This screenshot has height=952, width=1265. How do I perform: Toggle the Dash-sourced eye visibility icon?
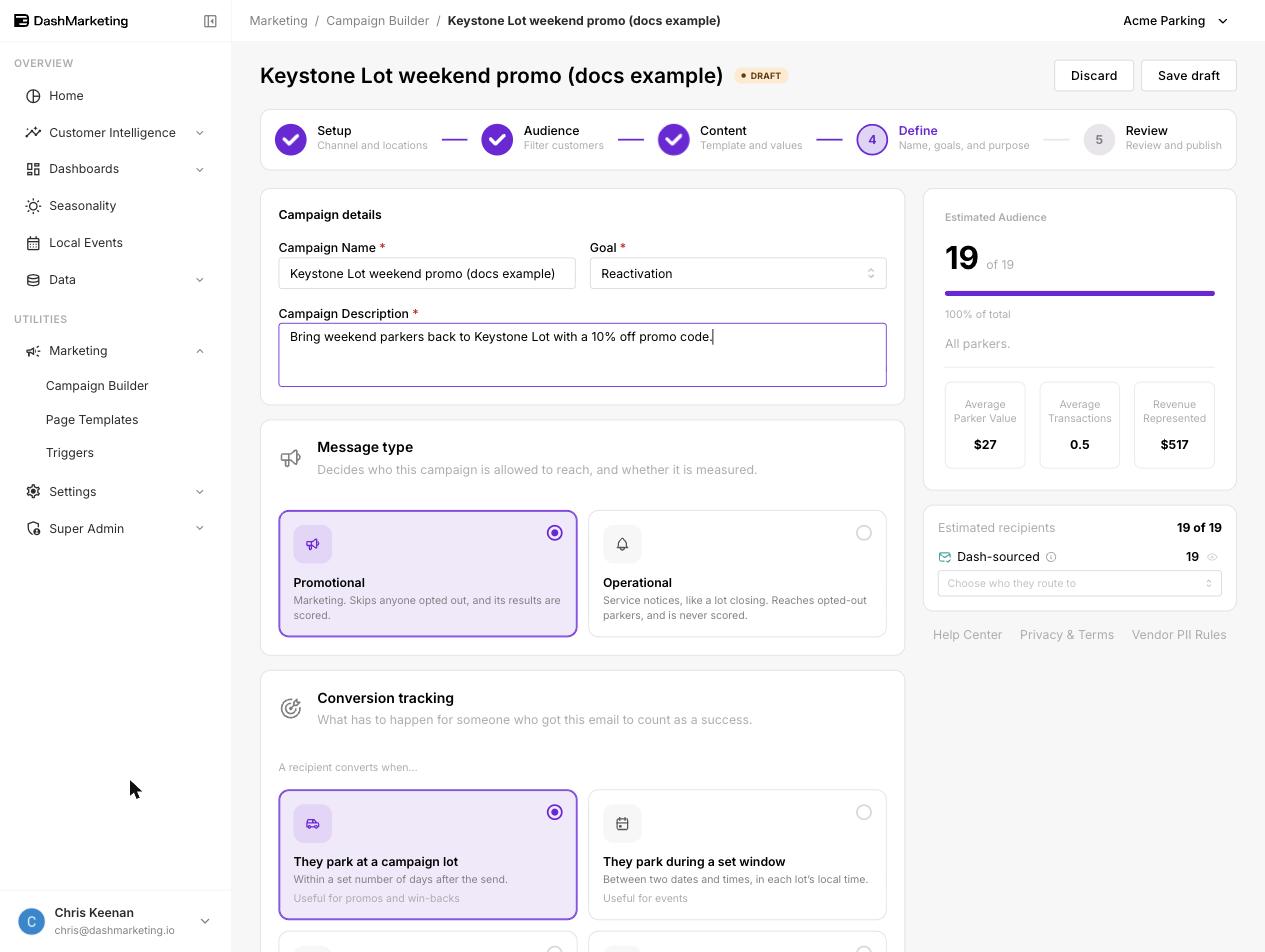point(1212,557)
